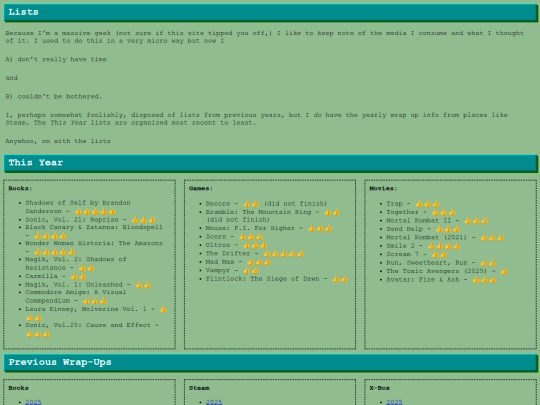
Task: Select Magik, Vol. 2: Shadows of Resistance entry
Action: click(x=76, y=263)
